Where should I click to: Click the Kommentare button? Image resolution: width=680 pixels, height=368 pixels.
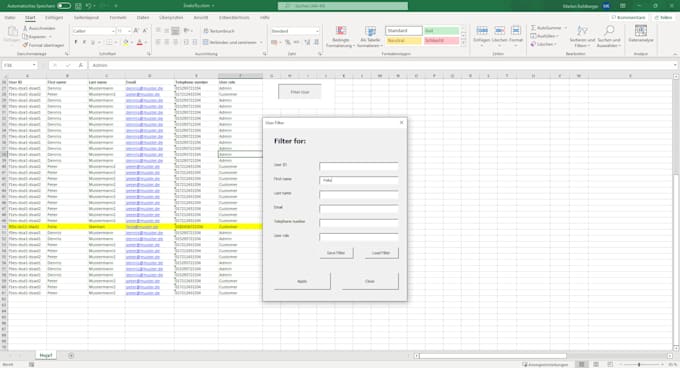[628, 17]
